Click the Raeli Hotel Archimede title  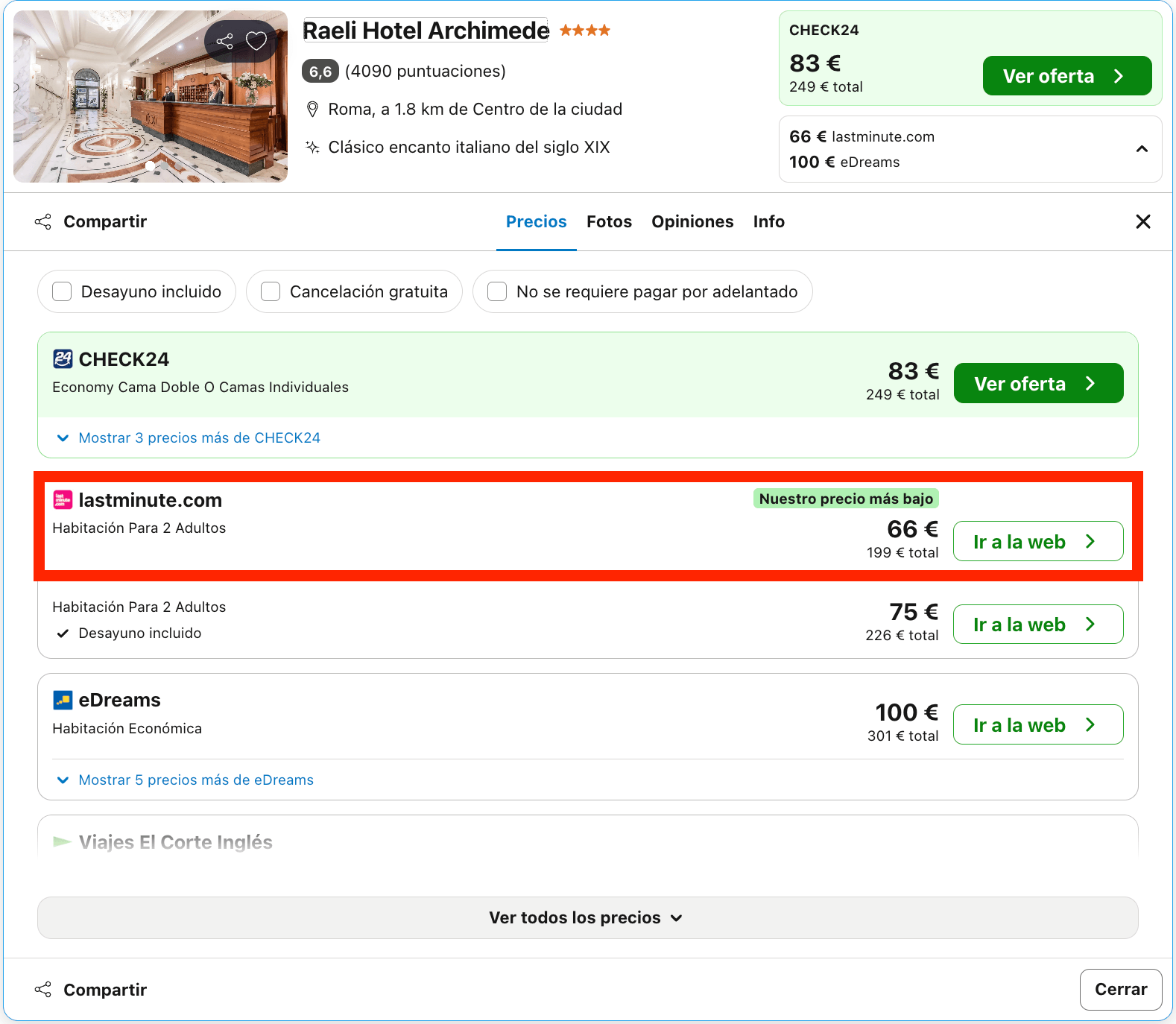tap(426, 31)
